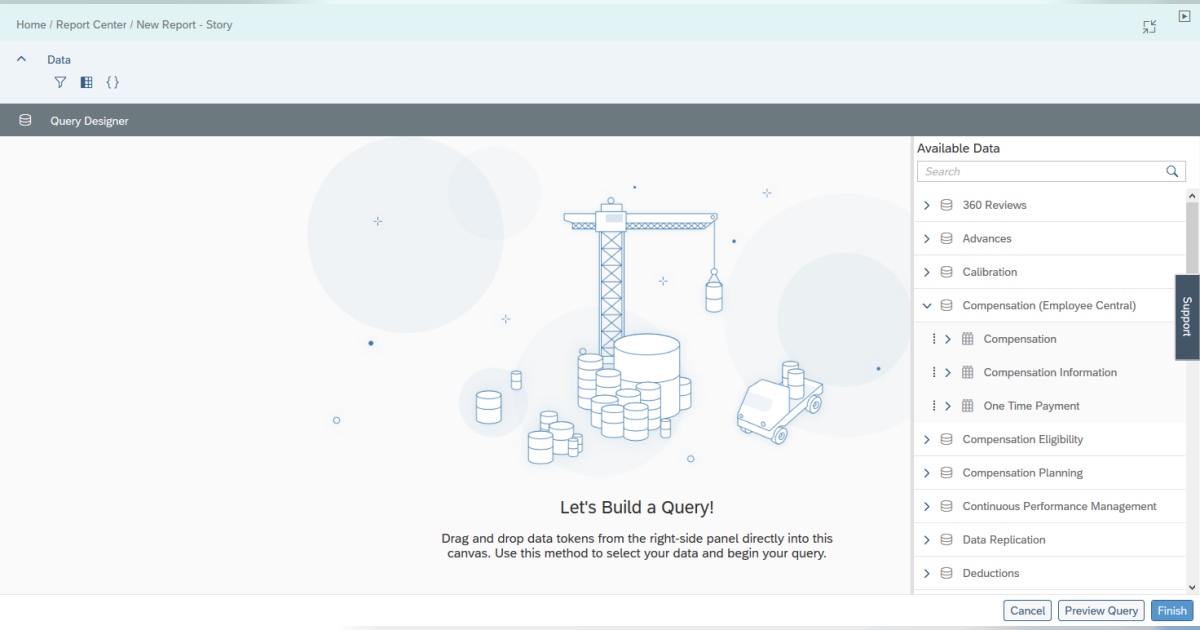Screen dimensions: 1200x630
Task: Select Continuous Performance Management in data list
Action: tap(1059, 506)
